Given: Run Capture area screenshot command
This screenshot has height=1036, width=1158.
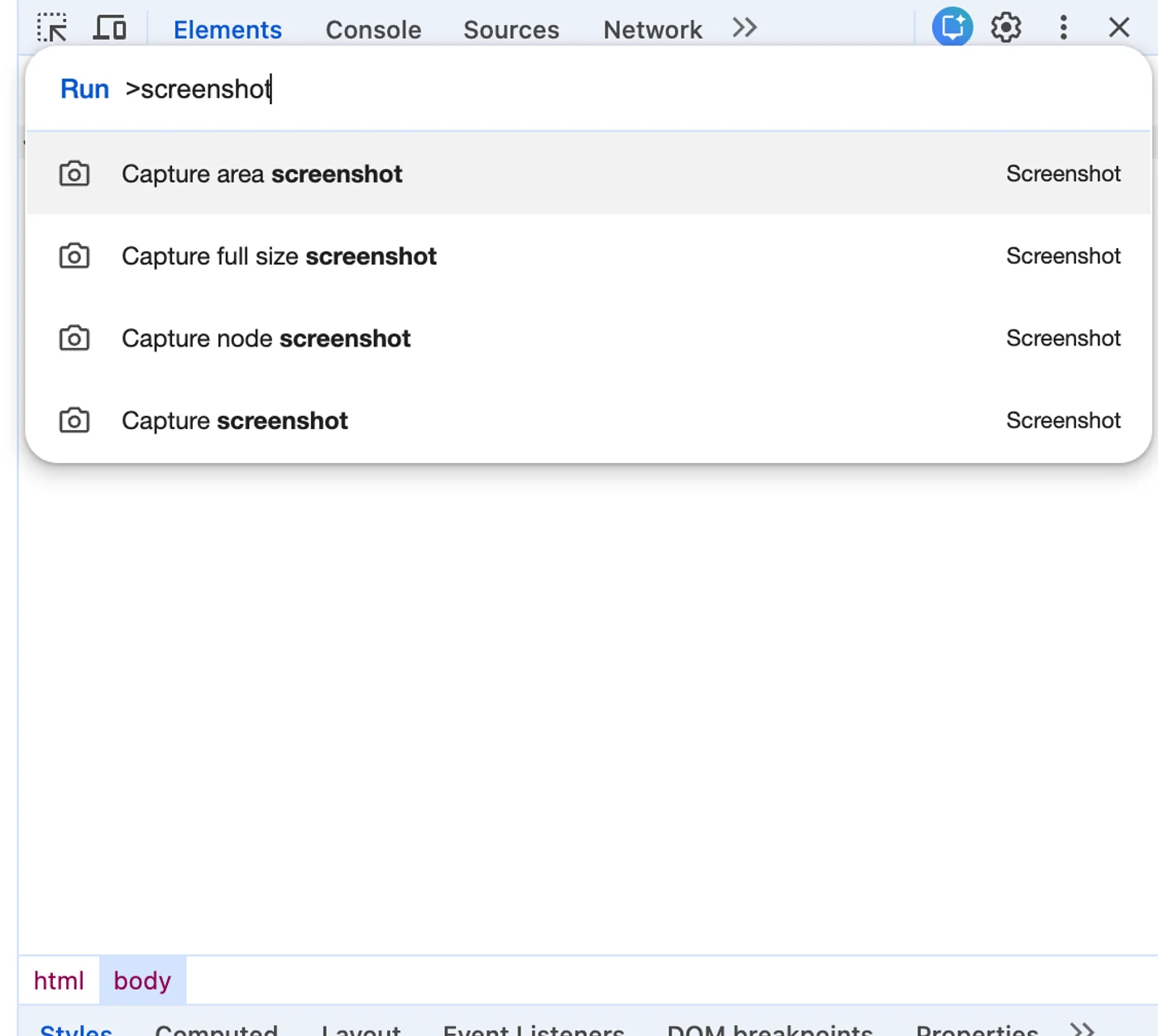Looking at the screenshot, I should 589,174.
